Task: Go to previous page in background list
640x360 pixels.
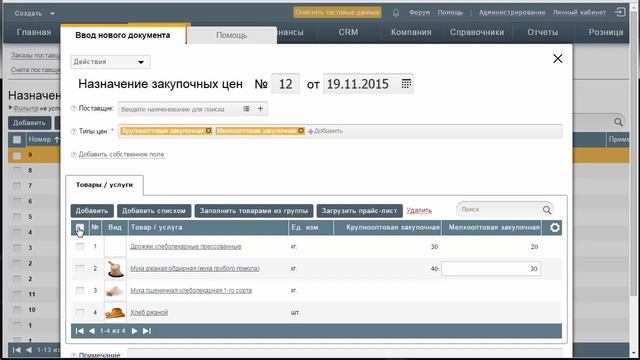Action: pyautogui.click(x=29, y=350)
